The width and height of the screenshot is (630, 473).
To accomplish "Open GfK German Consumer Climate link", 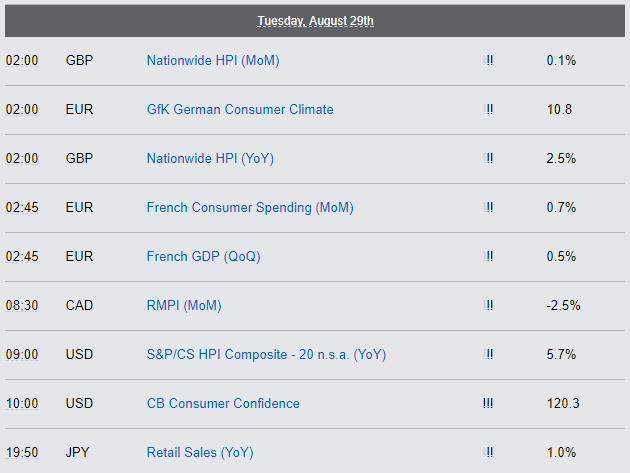I will (x=240, y=109).
